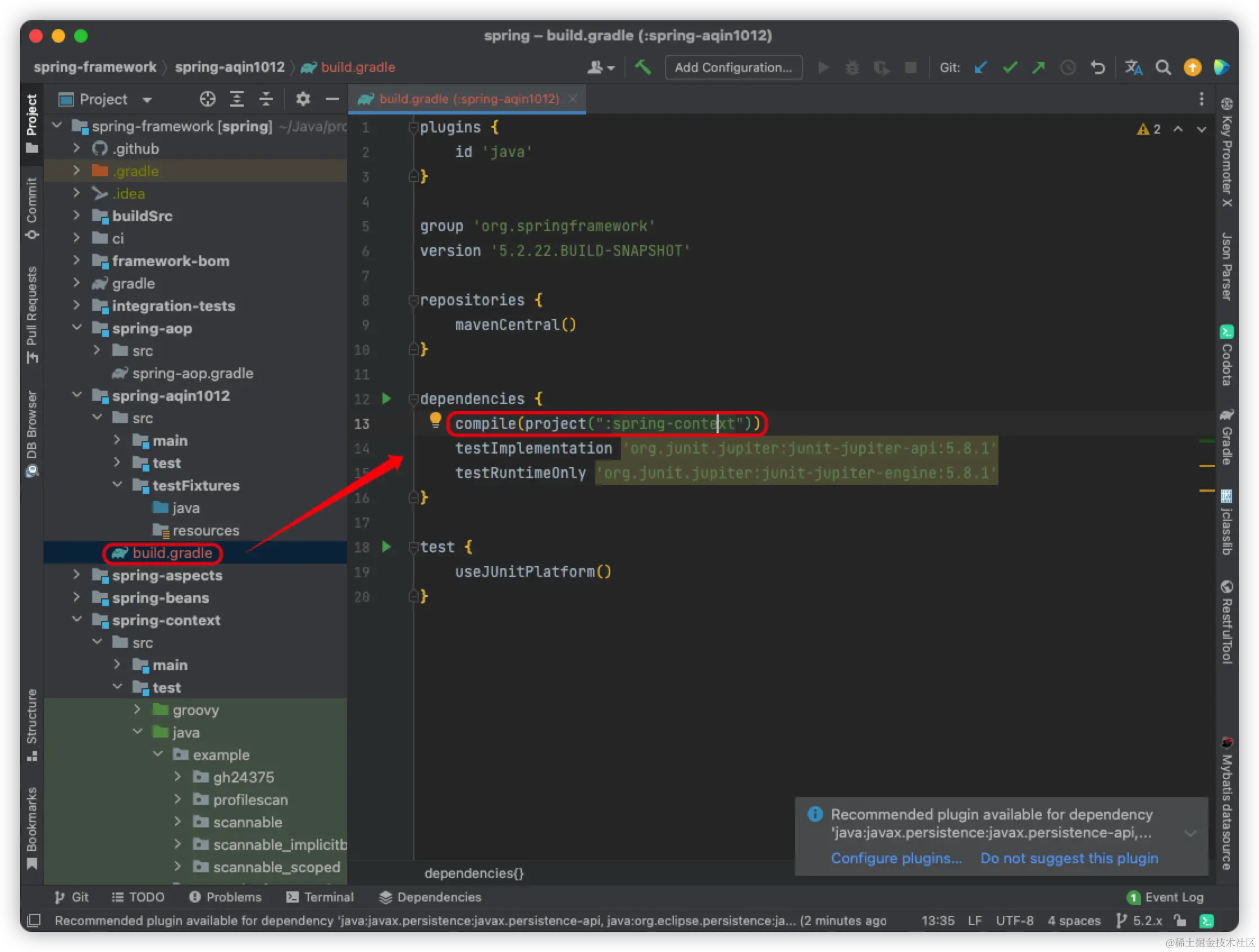Open the Terminal tab at bottom

[320, 897]
